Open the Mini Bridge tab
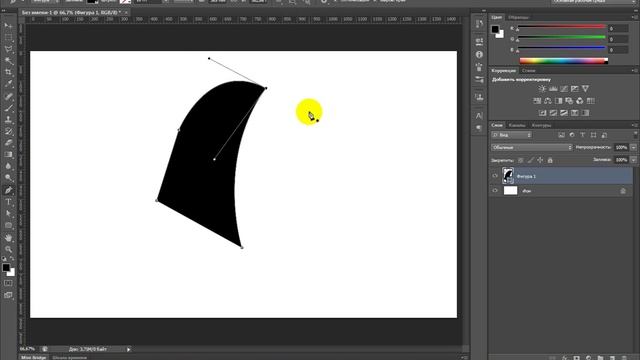The height and width of the screenshot is (360, 640). coord(33,358)
